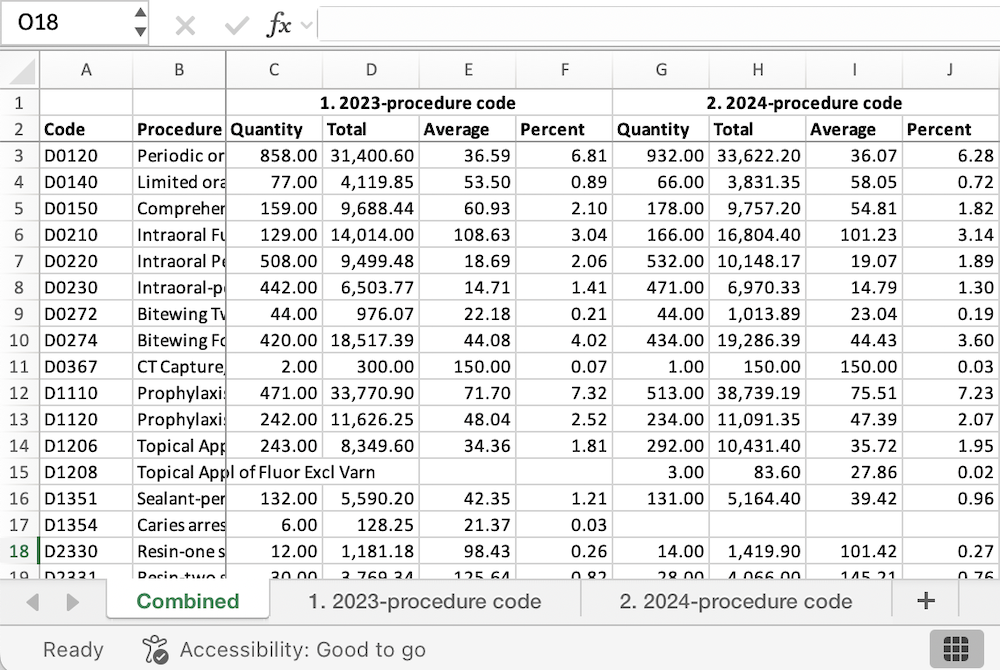This screenshot has width=1000, height=670.
Task: Click the Code header cell
Action: coord(86,129)
